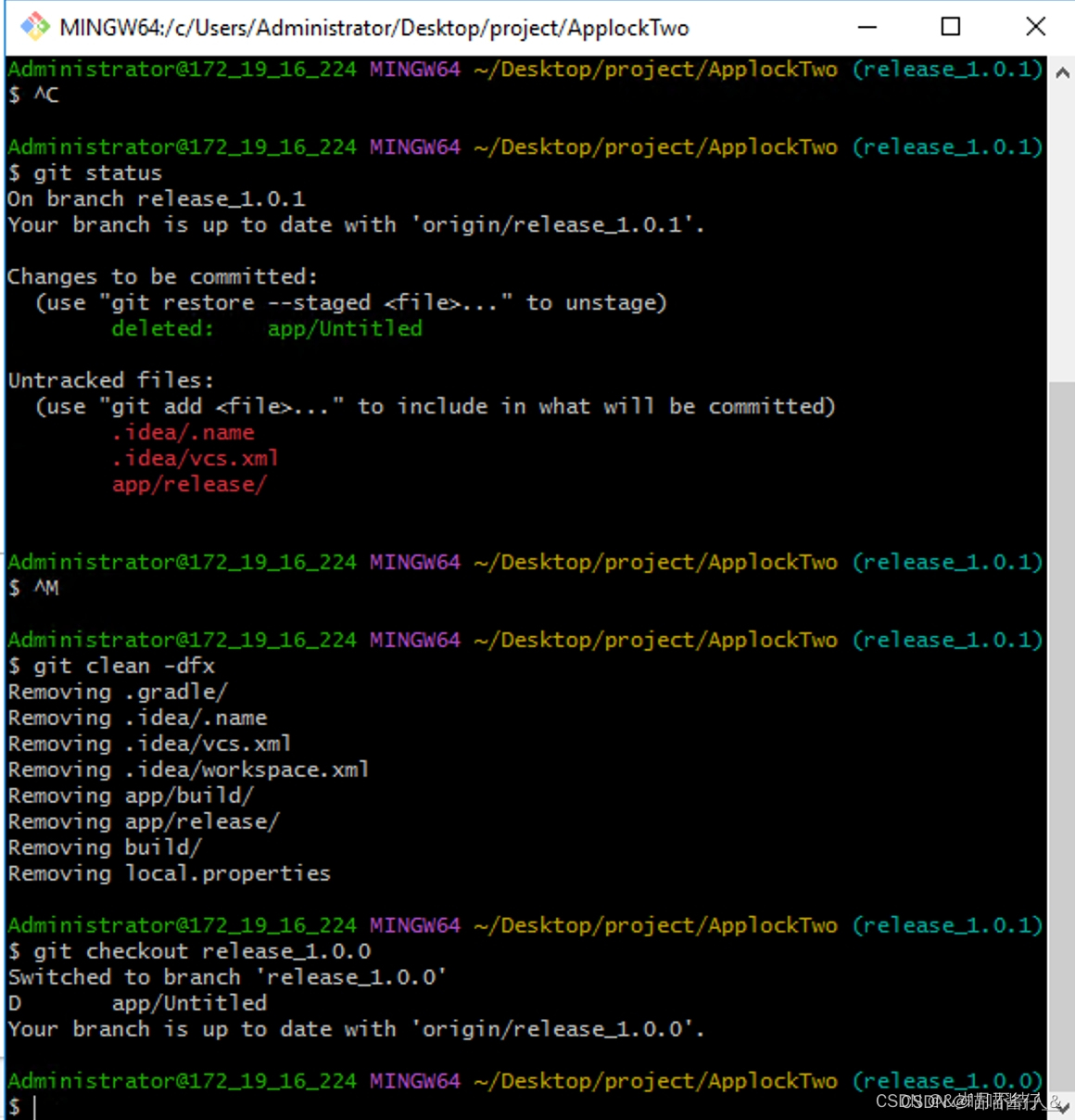Click green 'deleted: app/Untitled' entry
Image resolution: width=1075 pixels, height=1120 pixels.
pos(267,329)
